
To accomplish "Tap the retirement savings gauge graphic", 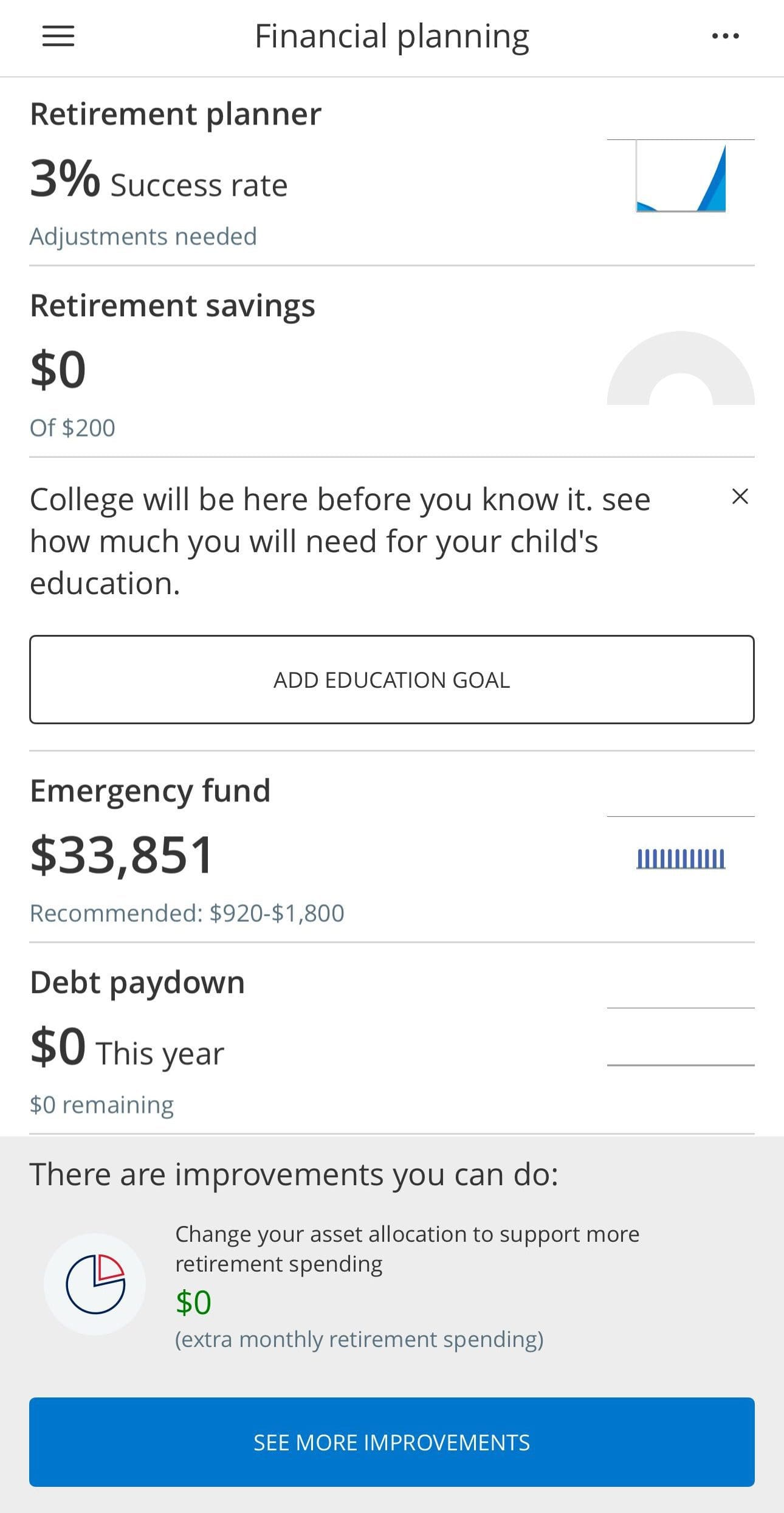I will (x=681, y=368).
